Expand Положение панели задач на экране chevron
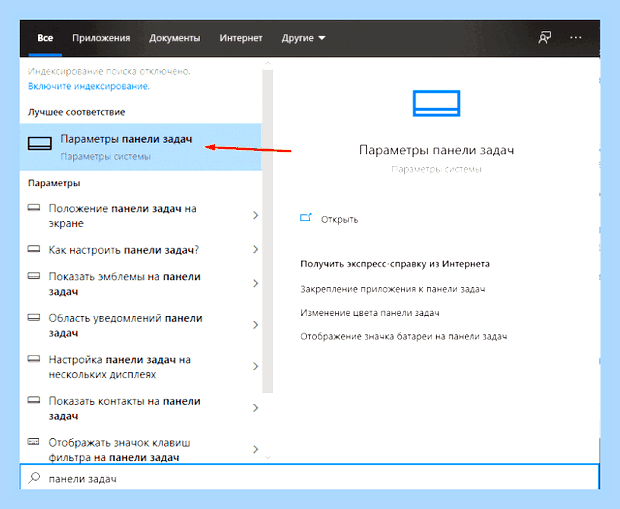This screenshot has width=620, height=509. 255,215
